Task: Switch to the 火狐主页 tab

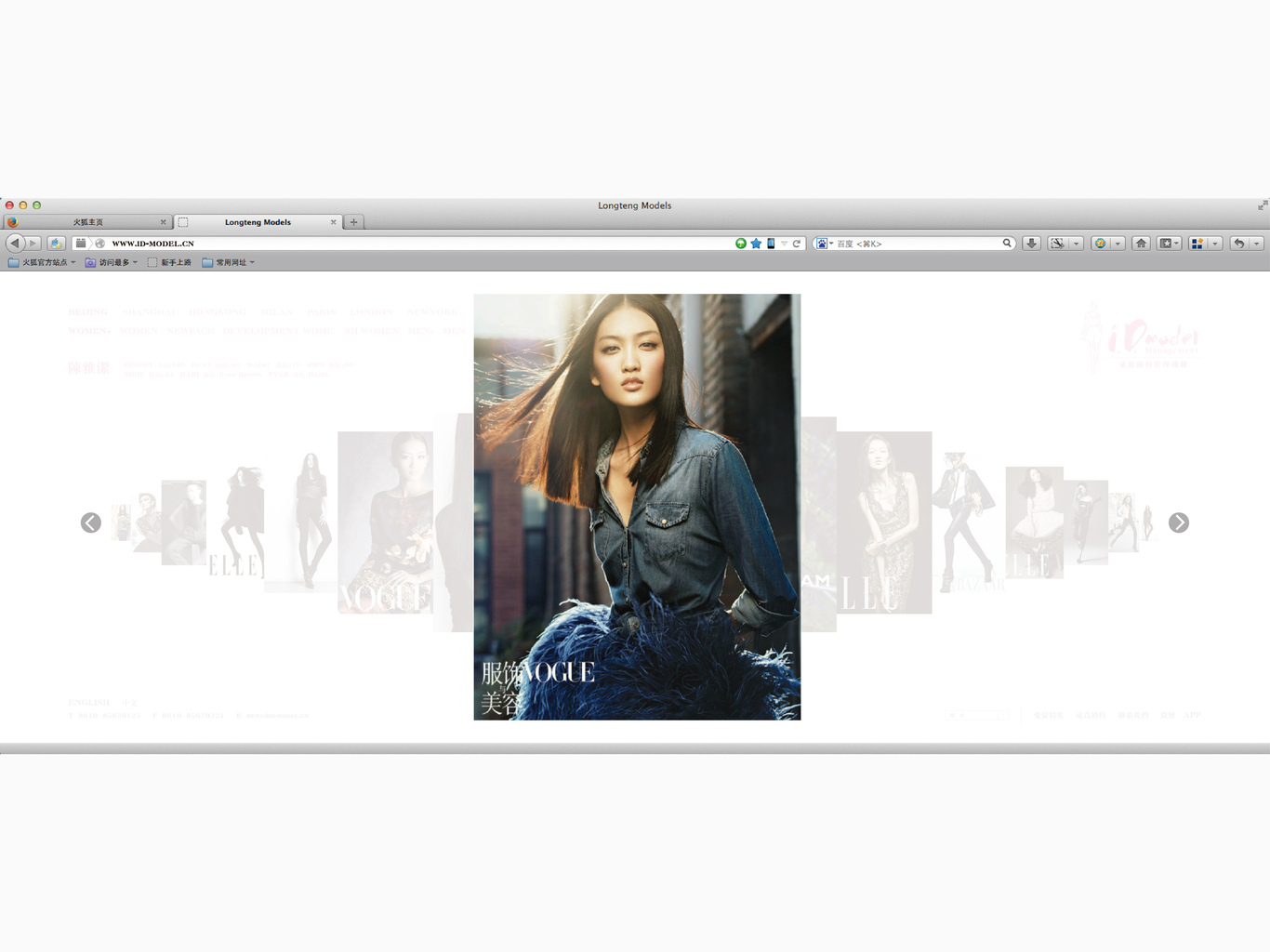Action: [x=87, y=222]
